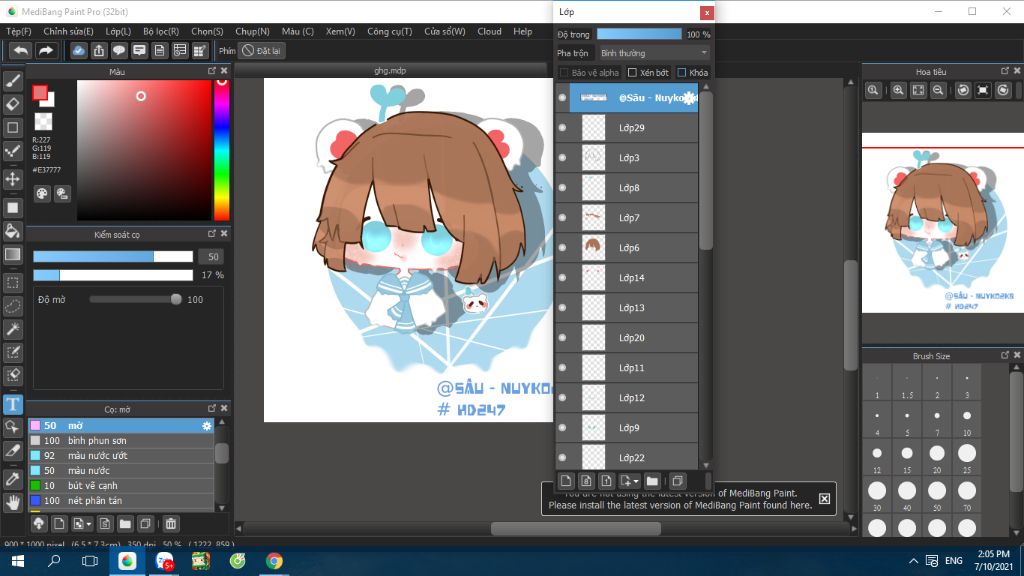
Task: Click the export share icon in toolbar
Action: pos(99,50)
